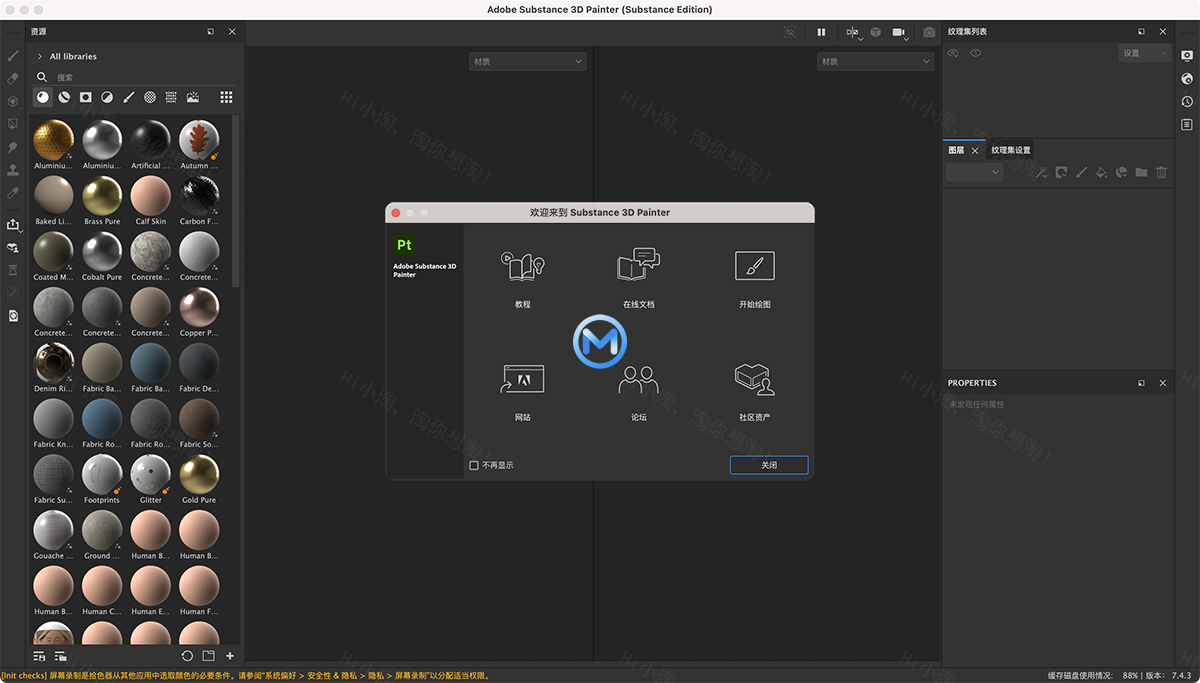The height and width of the screenshot is (683, 1200).
Task: Click the Start painting brush icon
Action: 755,265
